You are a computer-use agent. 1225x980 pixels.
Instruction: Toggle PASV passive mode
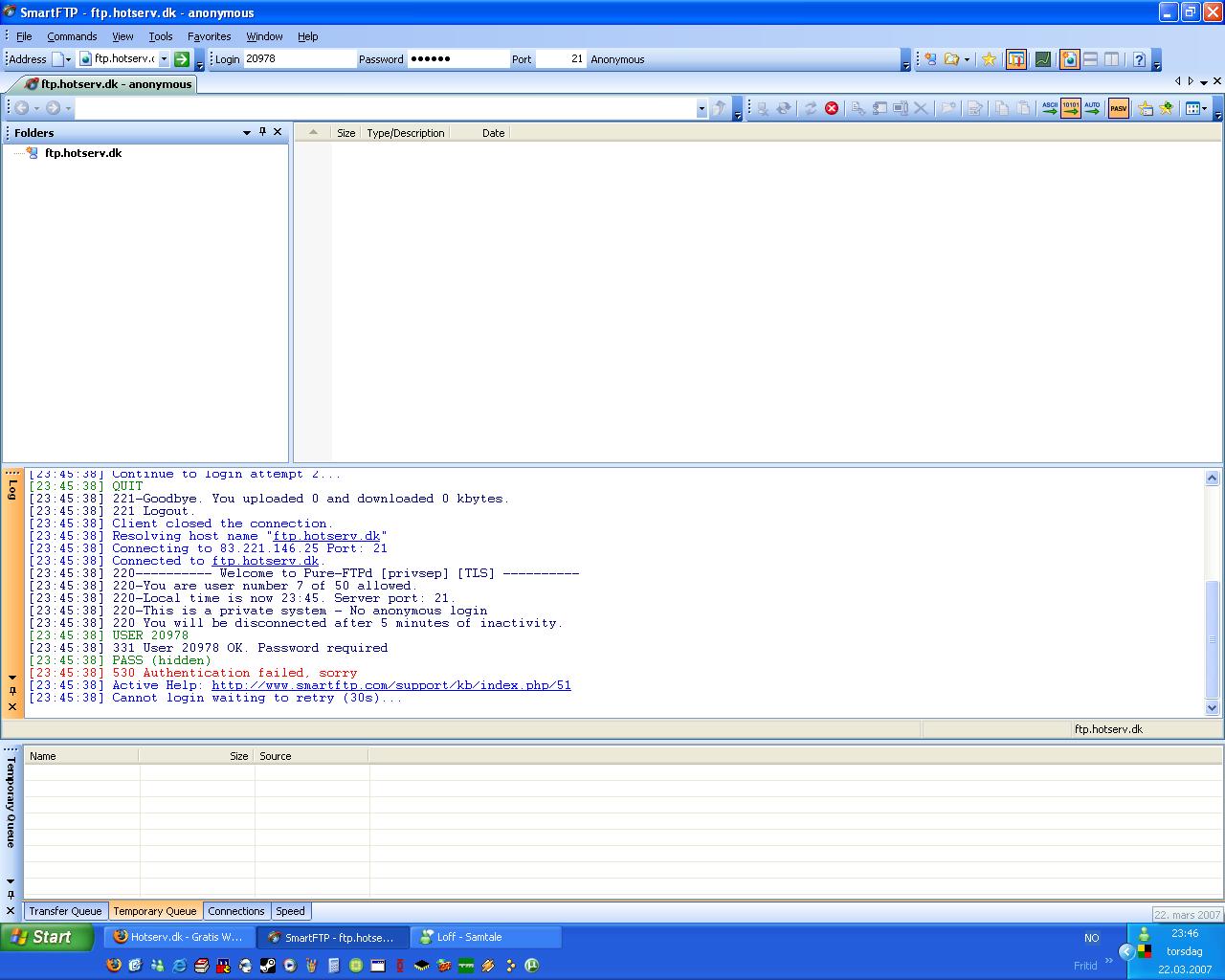tap(1118, 108)
